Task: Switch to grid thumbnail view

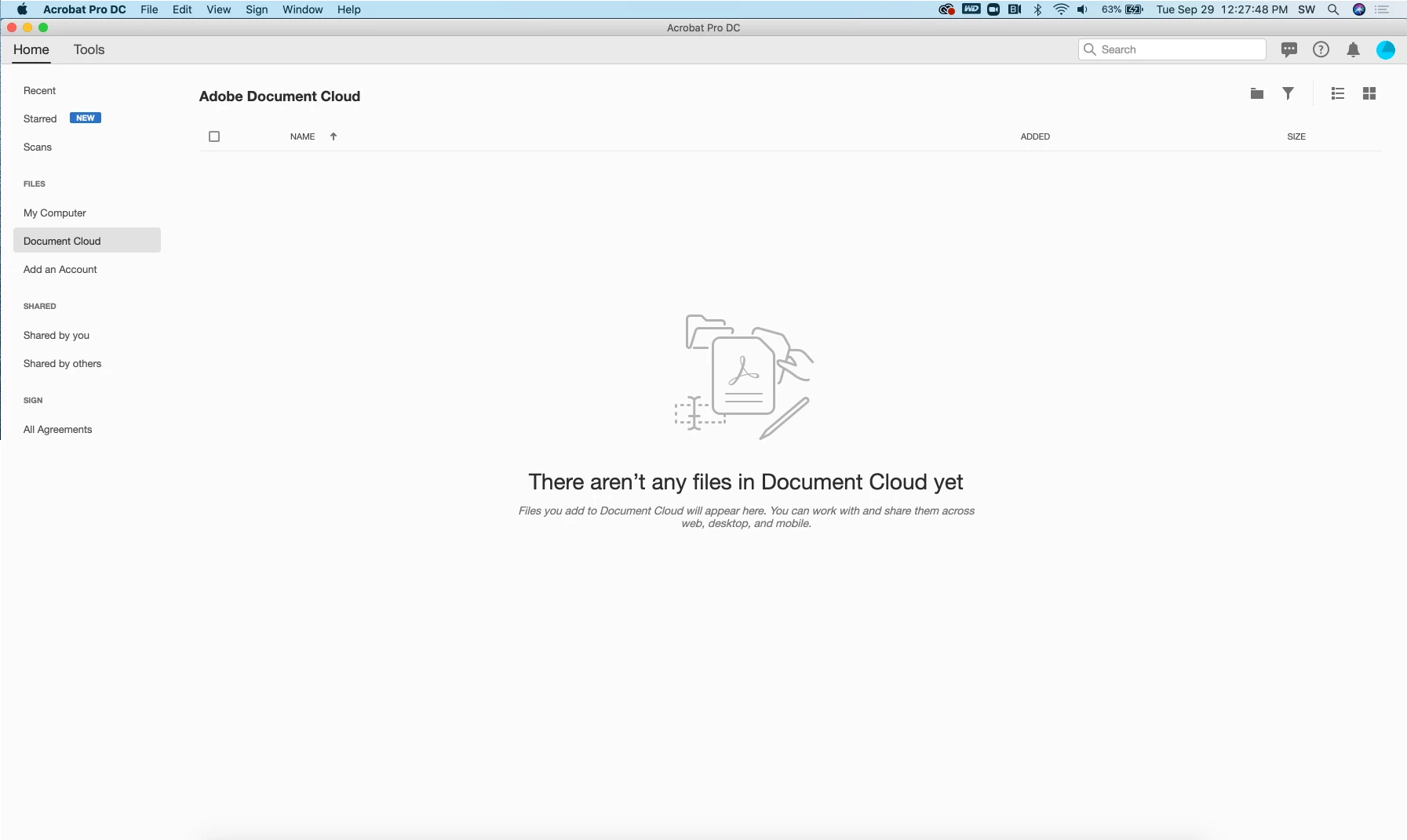Action: [1369, 93]
